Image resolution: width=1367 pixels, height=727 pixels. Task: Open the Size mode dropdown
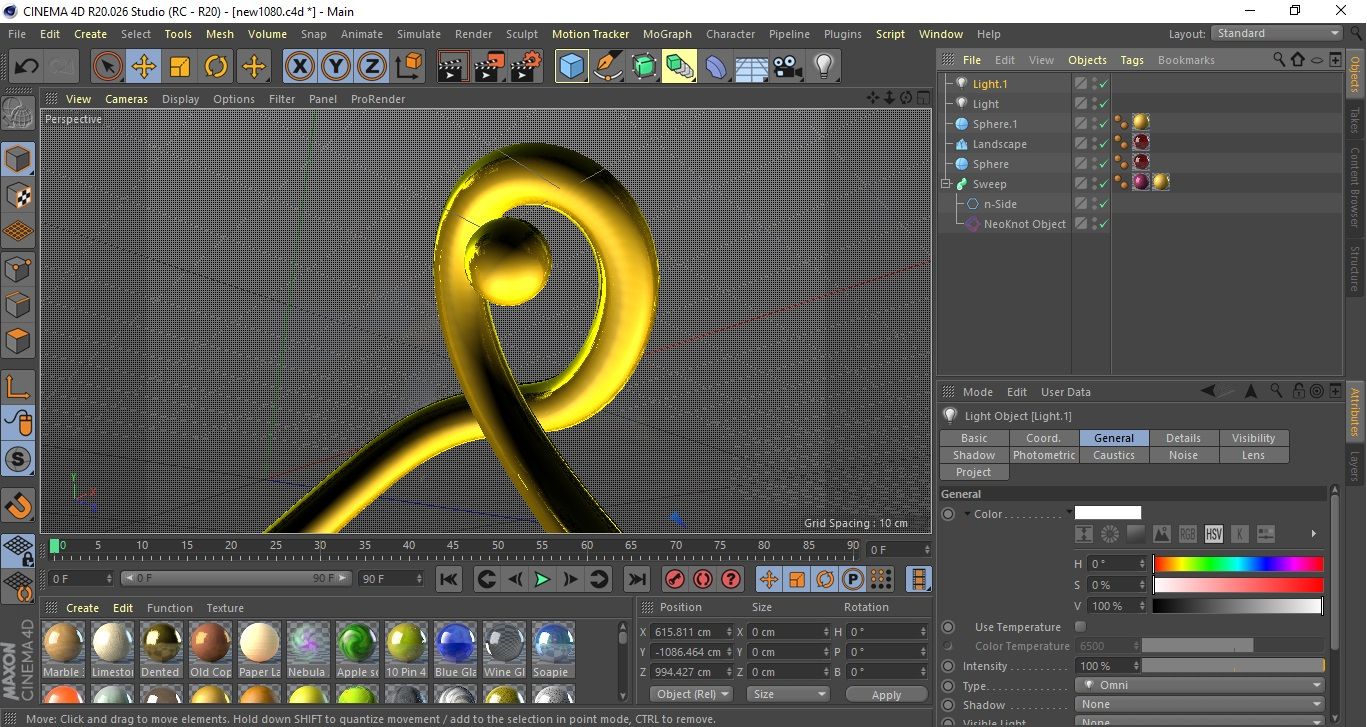(790, 694)
